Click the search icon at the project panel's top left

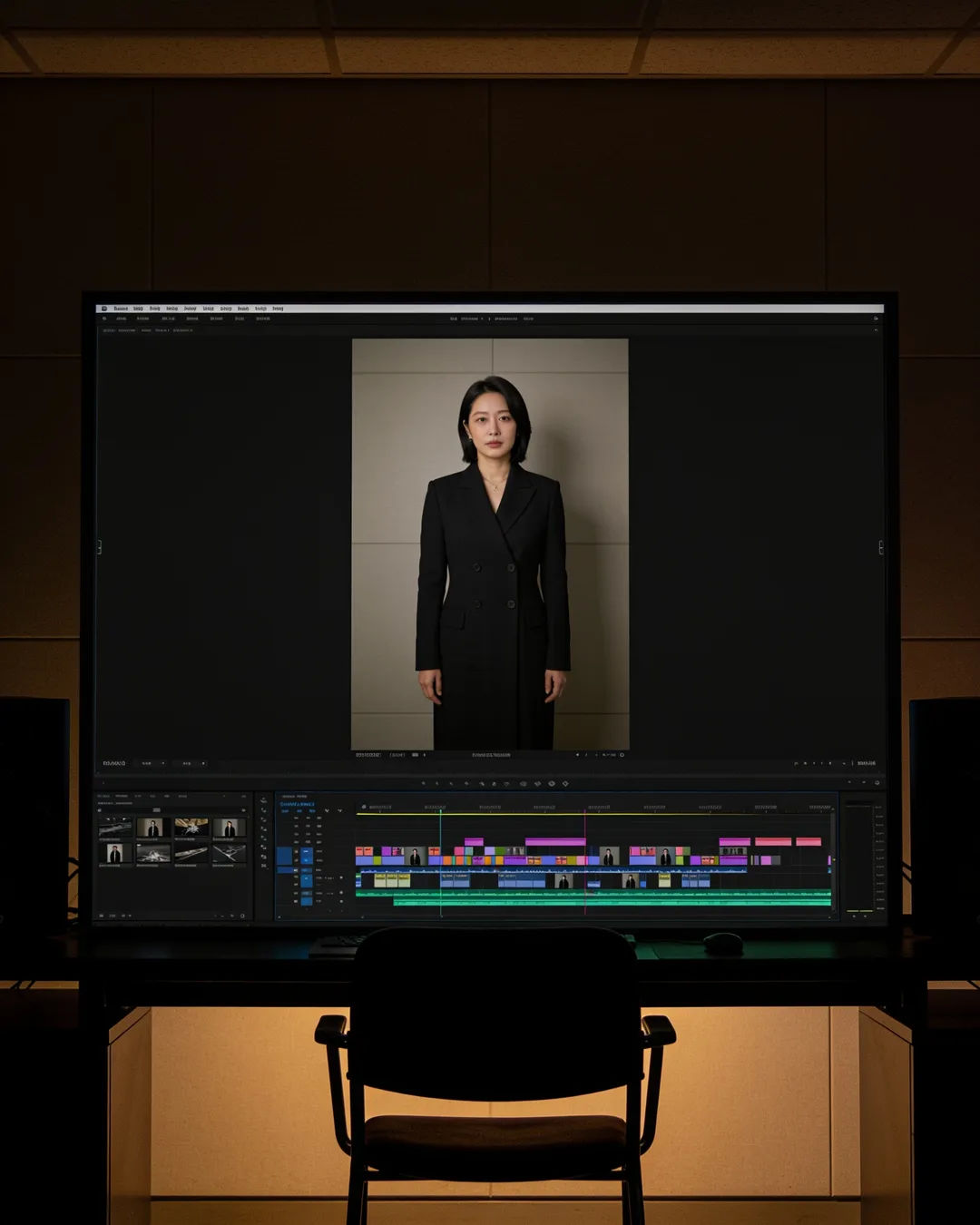click(99, 810)
